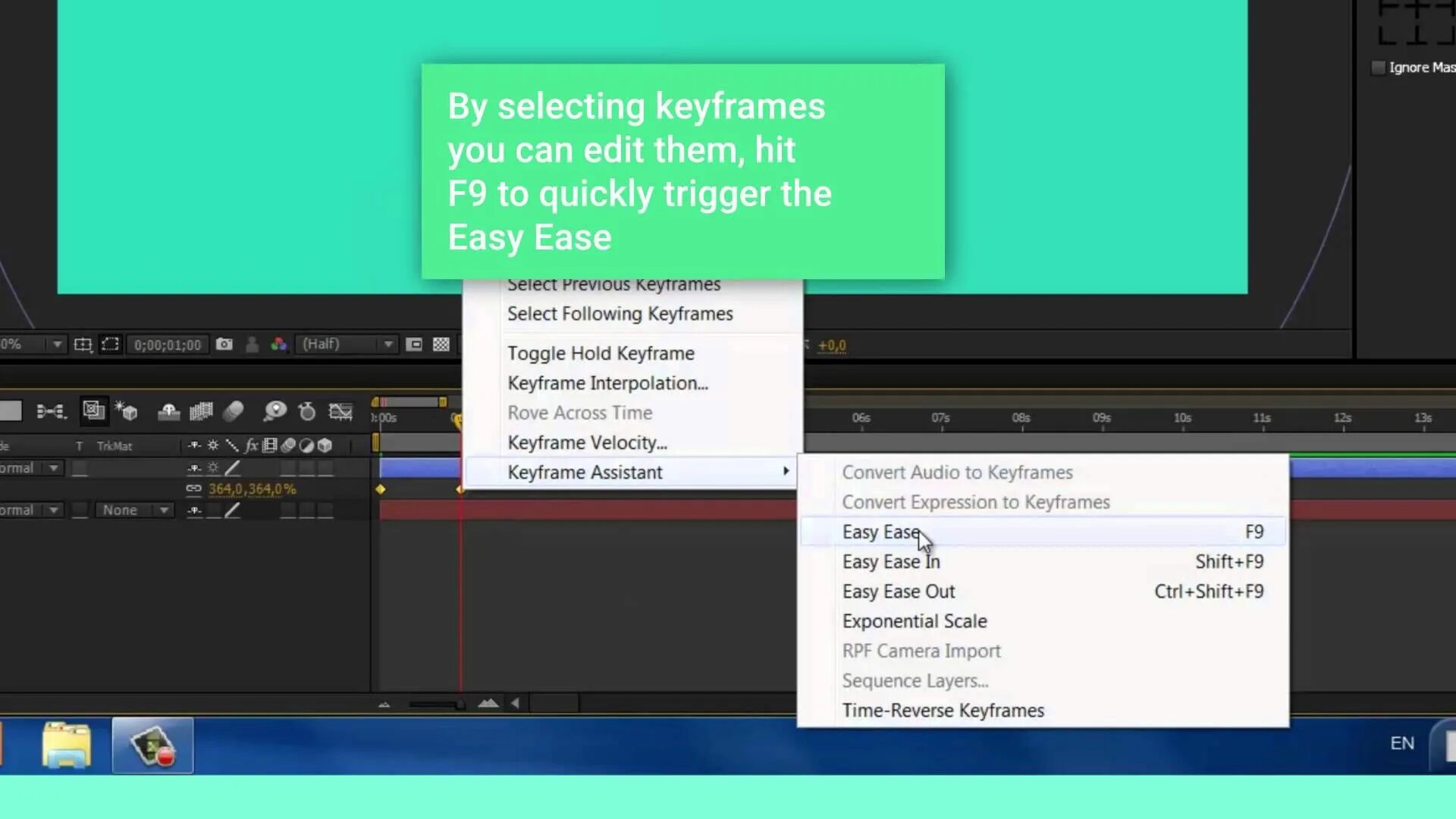This screenshot has width=1456, height=819.
Task: Toggle the Transparency Grid checkerboard button
Action: pos(441,344)
